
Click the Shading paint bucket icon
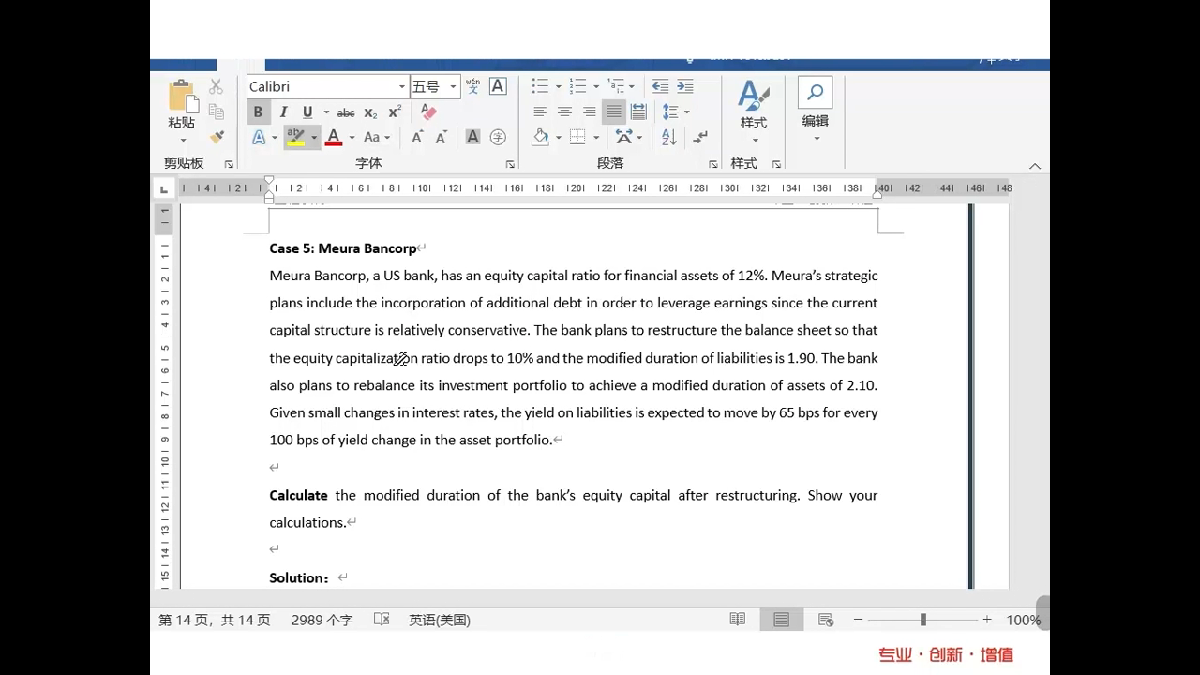pyautogui.click(x=540, y=137)
